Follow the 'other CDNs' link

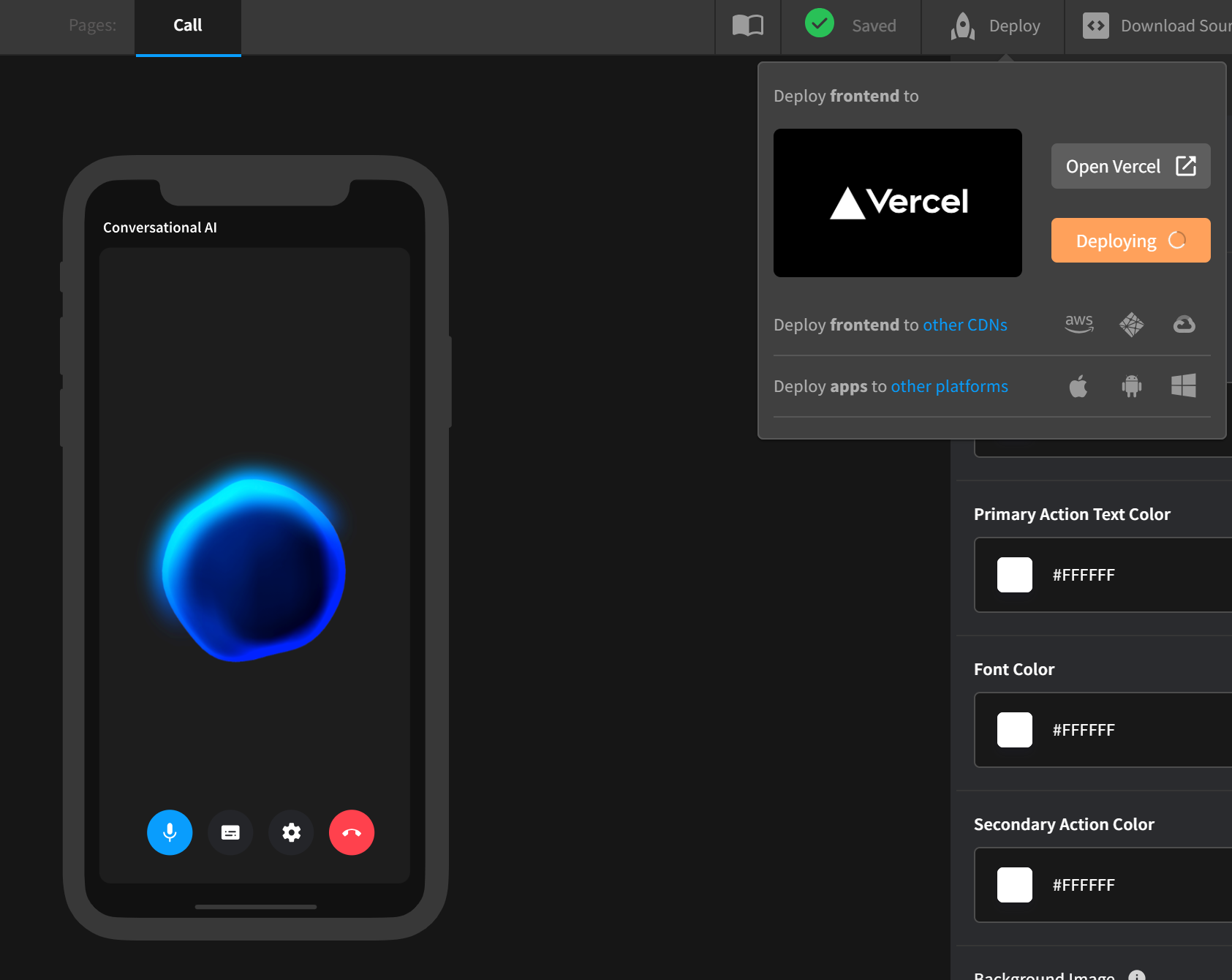[965, 325]
